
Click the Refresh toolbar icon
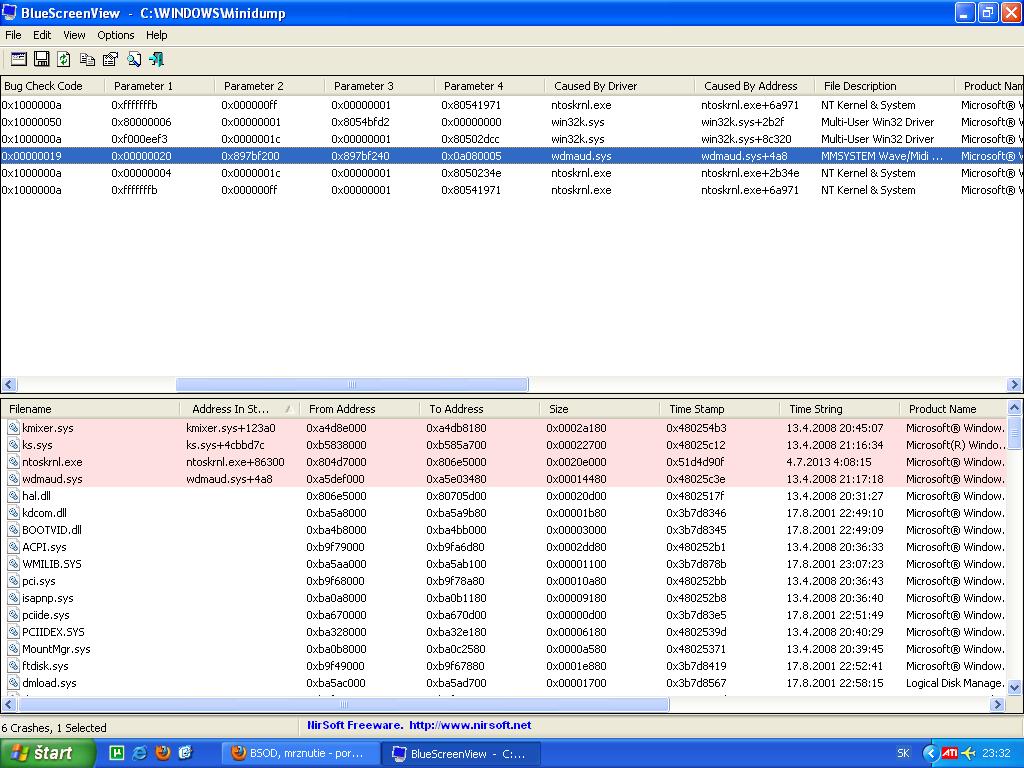64,60
